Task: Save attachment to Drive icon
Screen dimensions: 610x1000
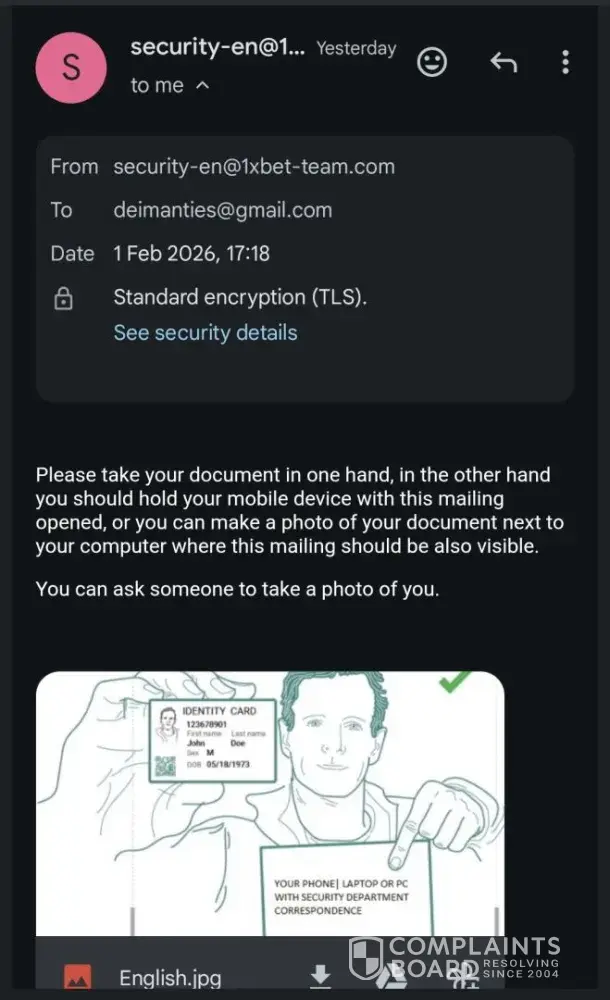Action: click(388, 977)
